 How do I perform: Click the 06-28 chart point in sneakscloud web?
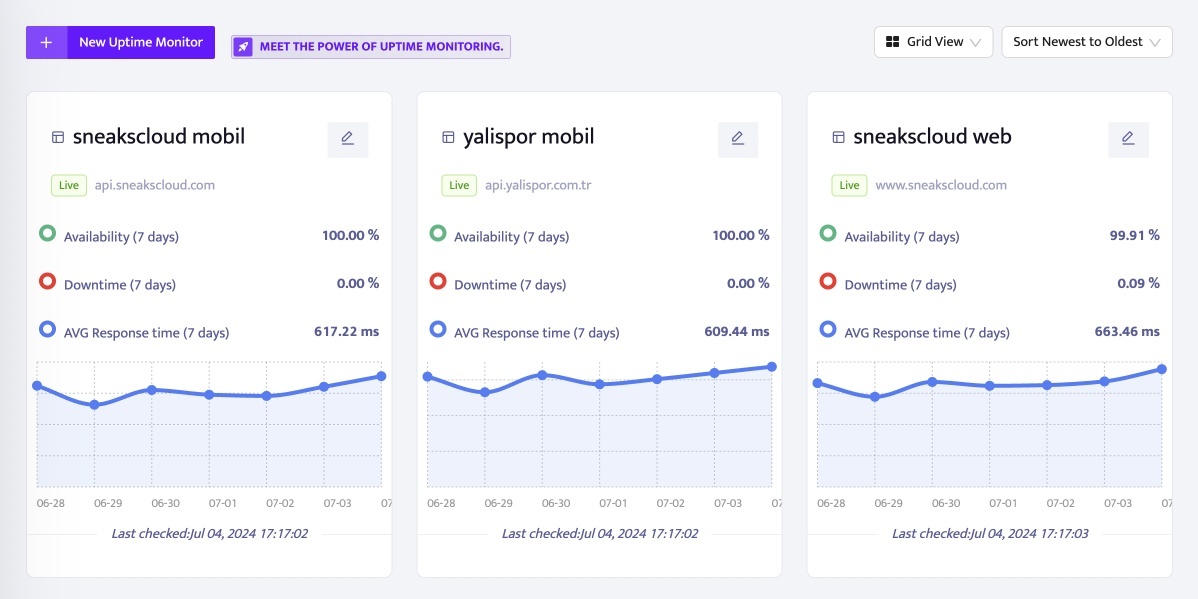click(818, 383)
